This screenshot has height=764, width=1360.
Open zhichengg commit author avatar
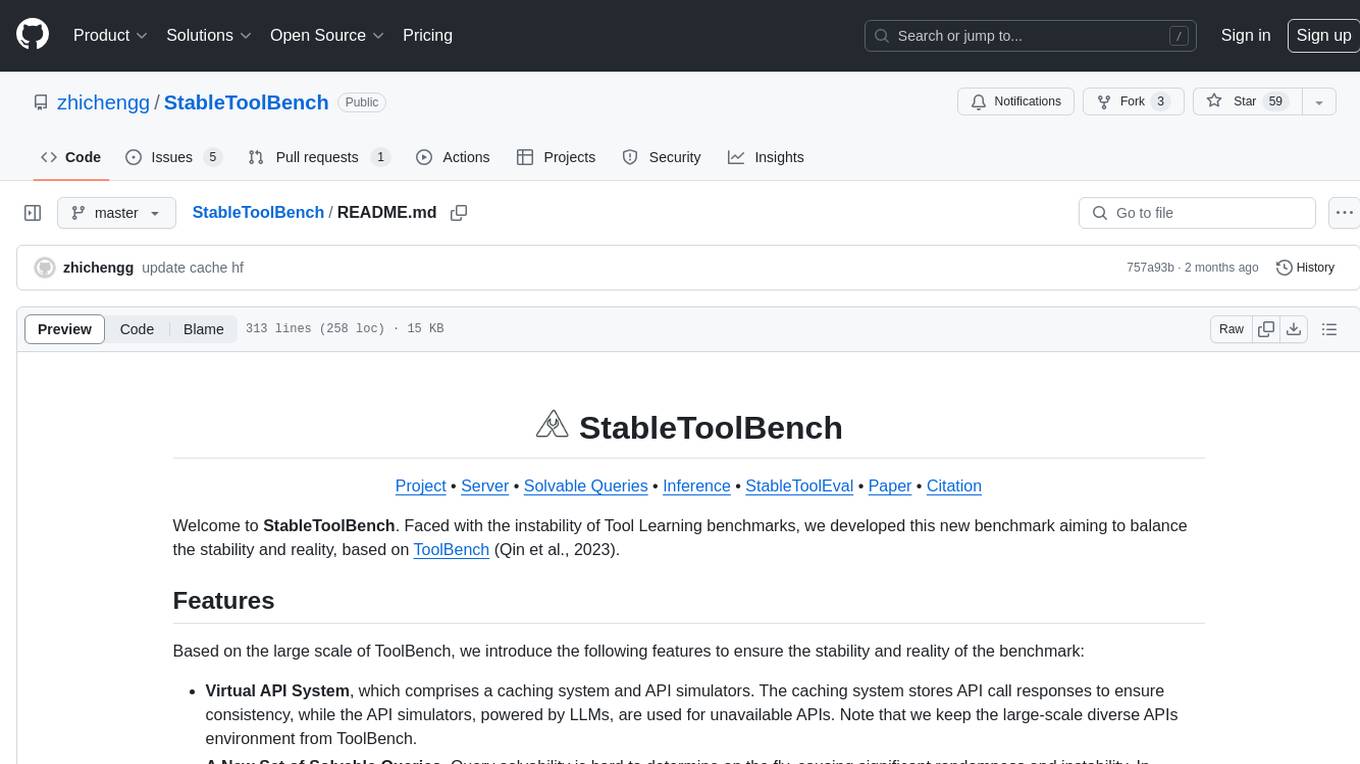(x=44, y=268)
